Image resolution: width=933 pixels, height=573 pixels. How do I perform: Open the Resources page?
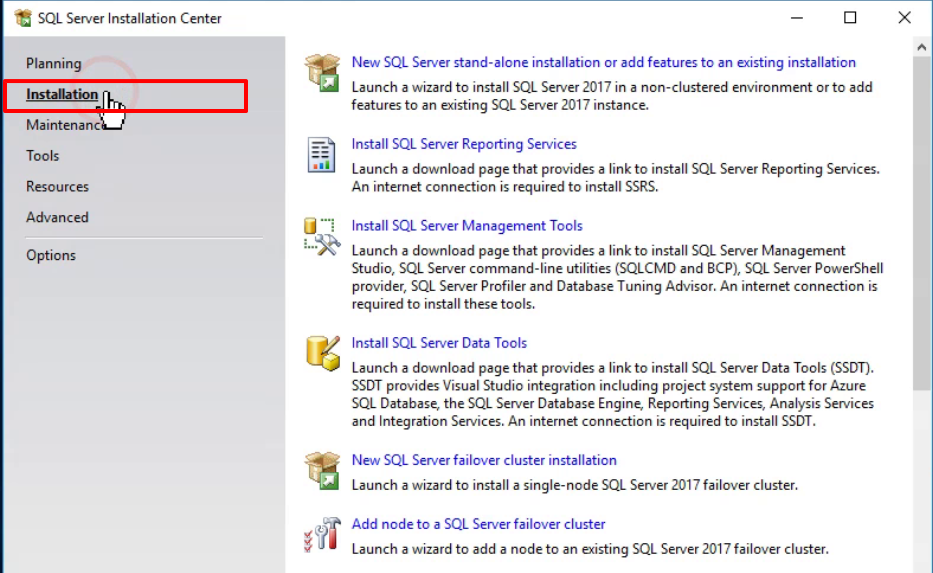[x=57, y=187]
